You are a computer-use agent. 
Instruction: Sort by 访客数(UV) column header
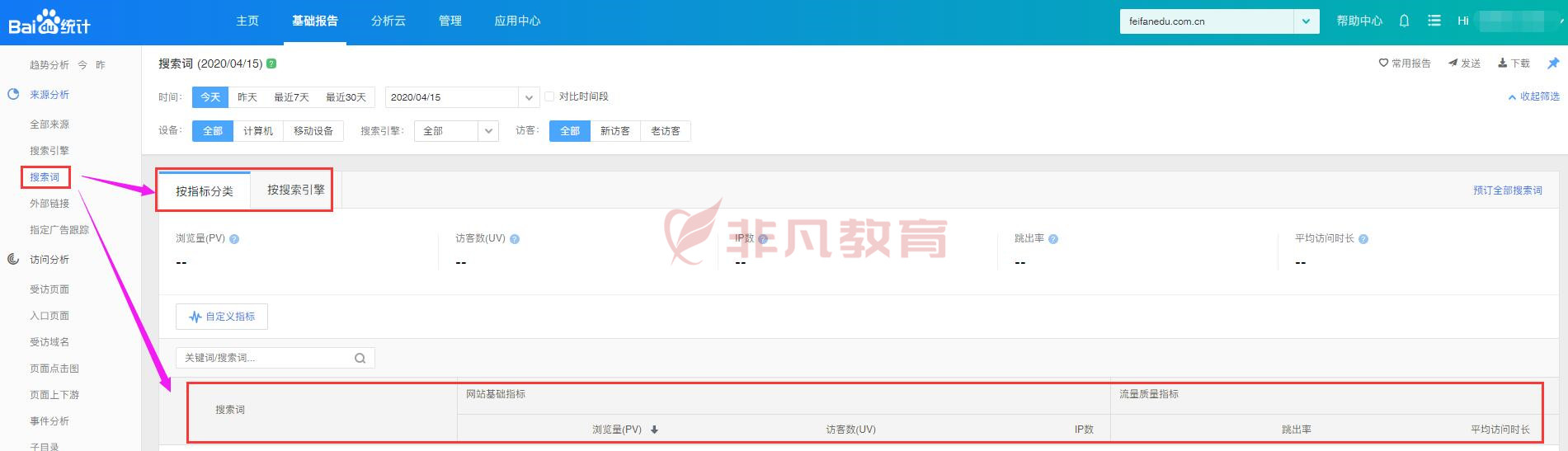pyautogui.click(x=851, y=430)
